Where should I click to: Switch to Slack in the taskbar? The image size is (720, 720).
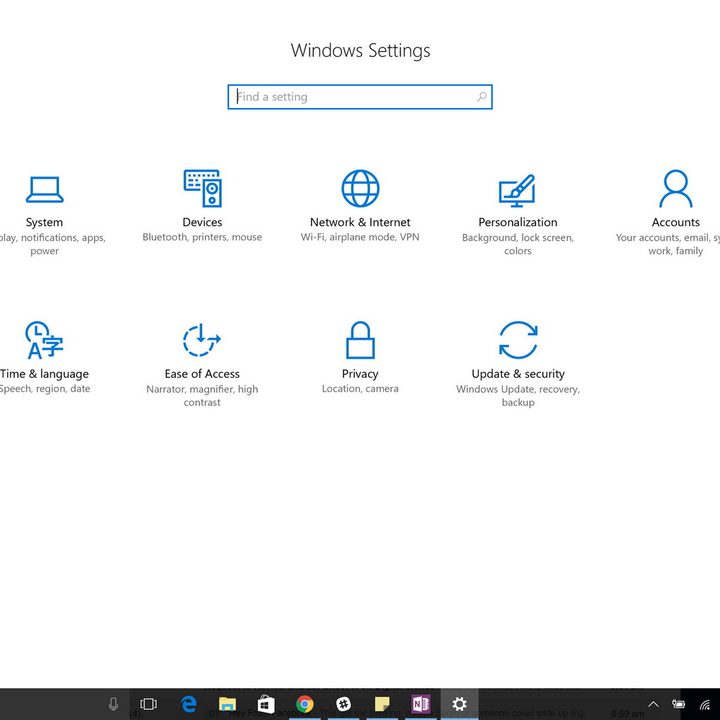click(x=343, y=703)
